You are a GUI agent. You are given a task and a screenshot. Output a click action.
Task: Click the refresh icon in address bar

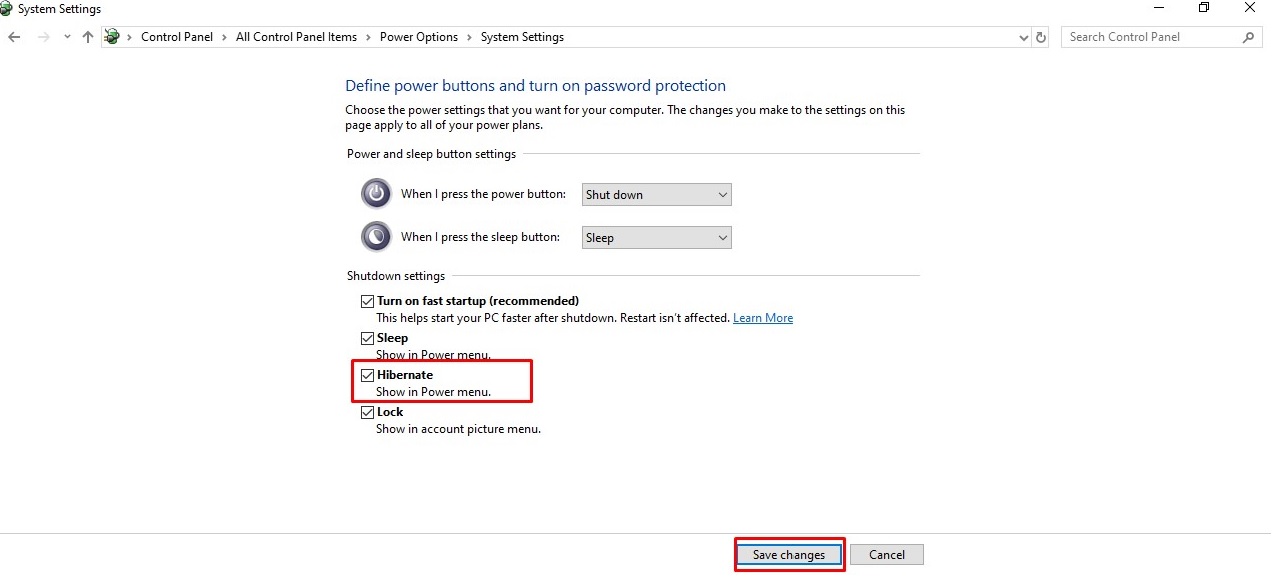tap(1040, 36)
